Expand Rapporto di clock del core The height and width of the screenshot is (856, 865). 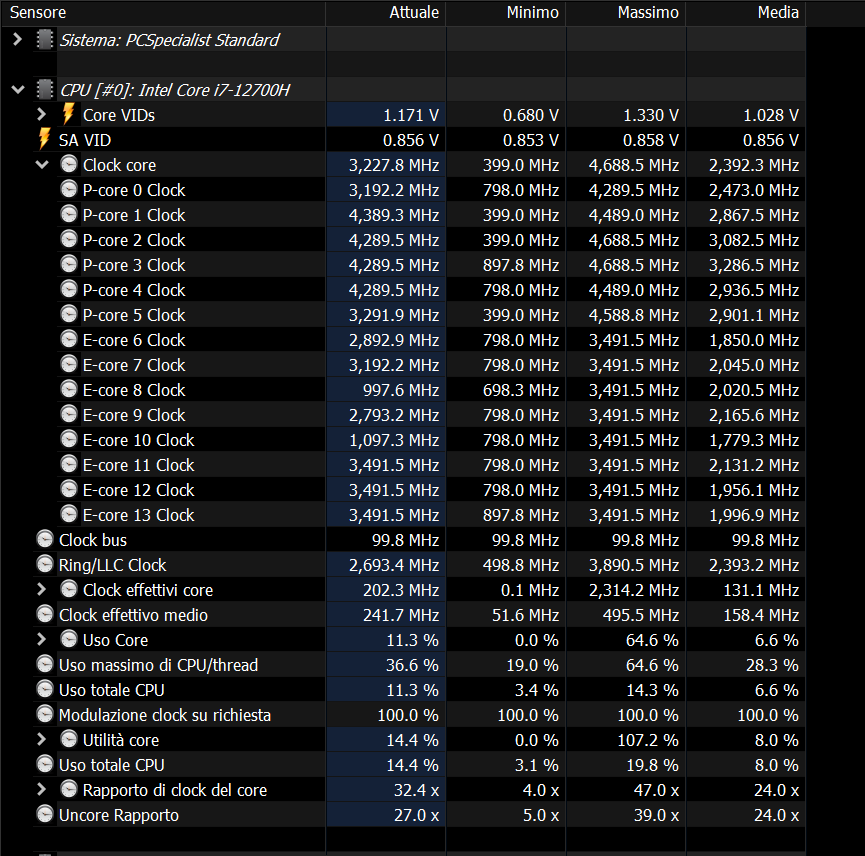tap(41, 790)
